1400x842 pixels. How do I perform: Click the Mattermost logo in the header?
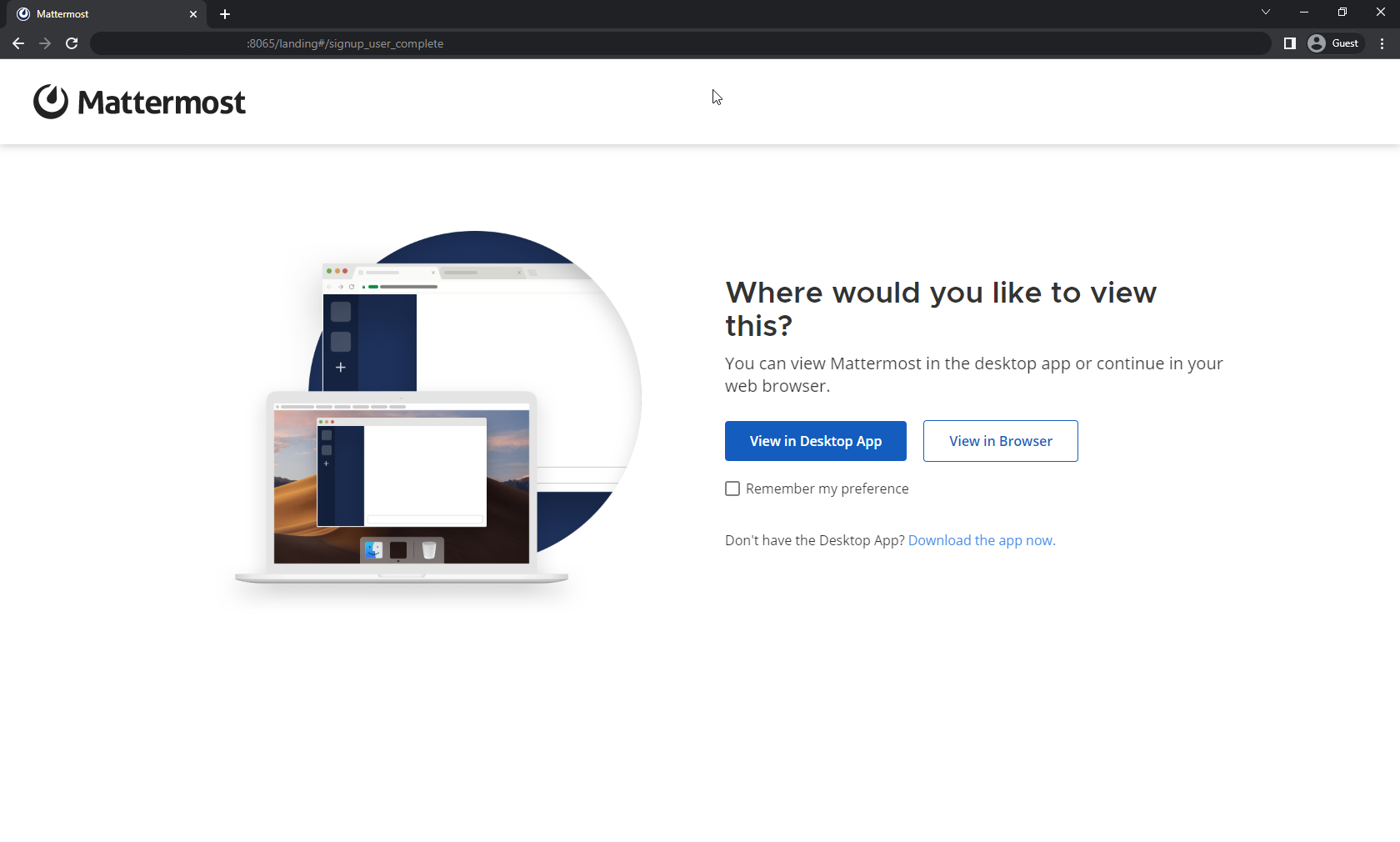click(x=138, y=101)
